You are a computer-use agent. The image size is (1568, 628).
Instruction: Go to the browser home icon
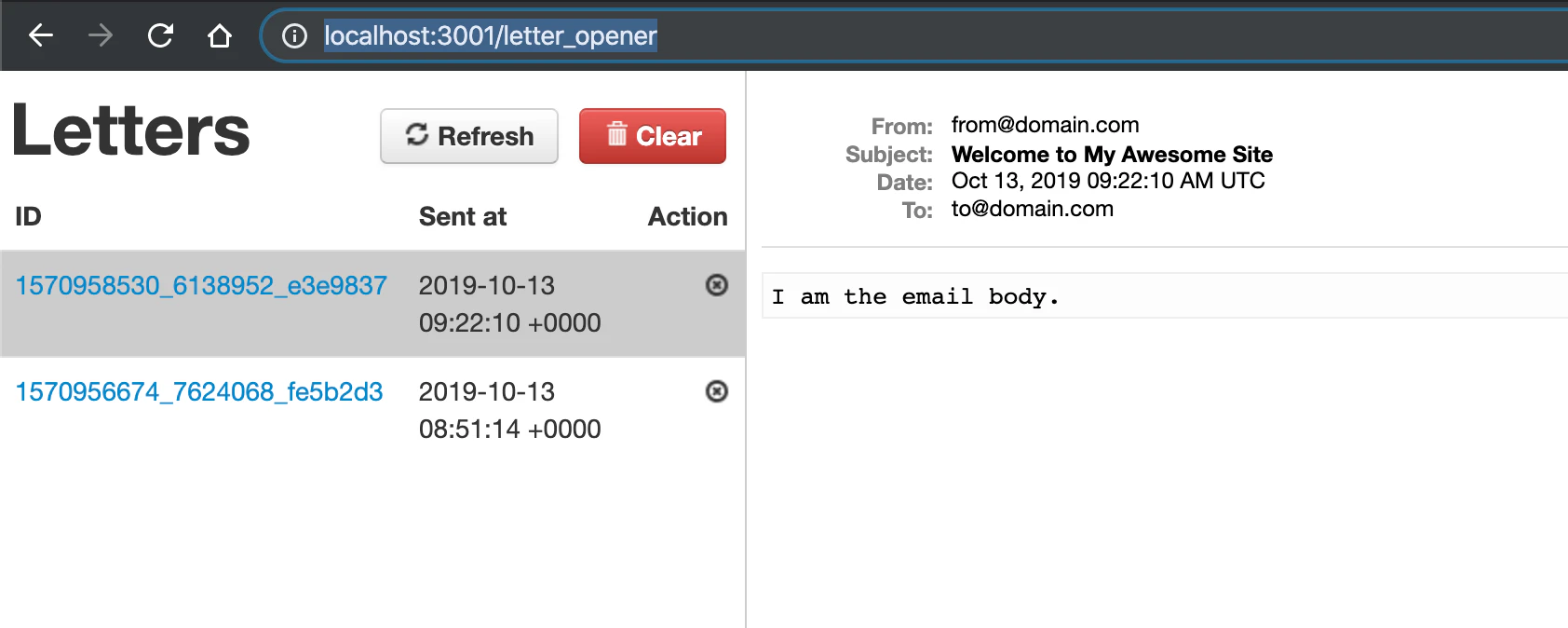pos(220,35)
